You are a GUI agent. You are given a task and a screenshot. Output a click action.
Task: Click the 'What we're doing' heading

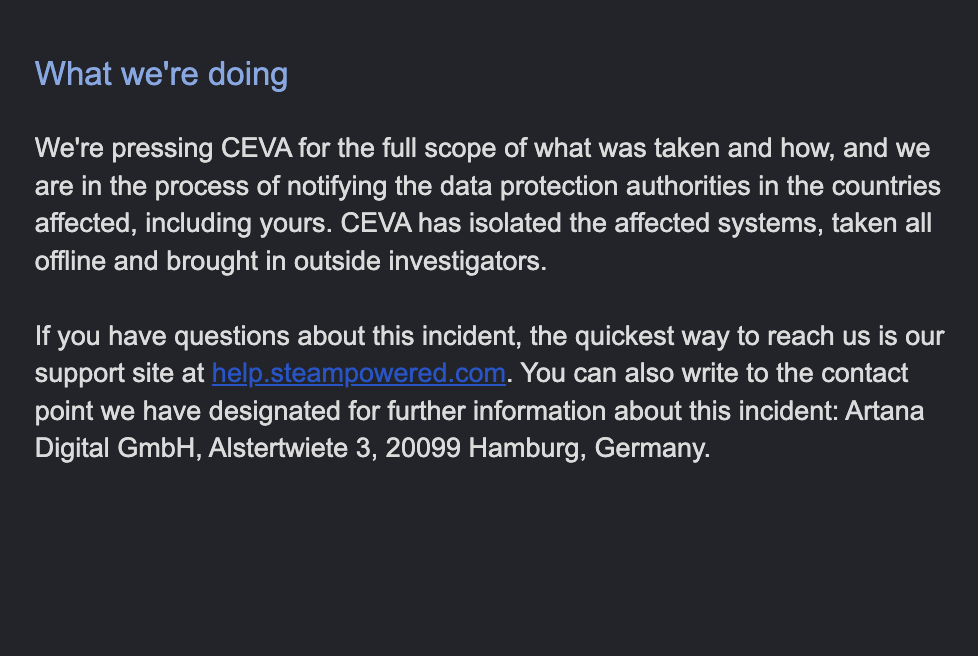pyautogui.click(x=162, y=74)
